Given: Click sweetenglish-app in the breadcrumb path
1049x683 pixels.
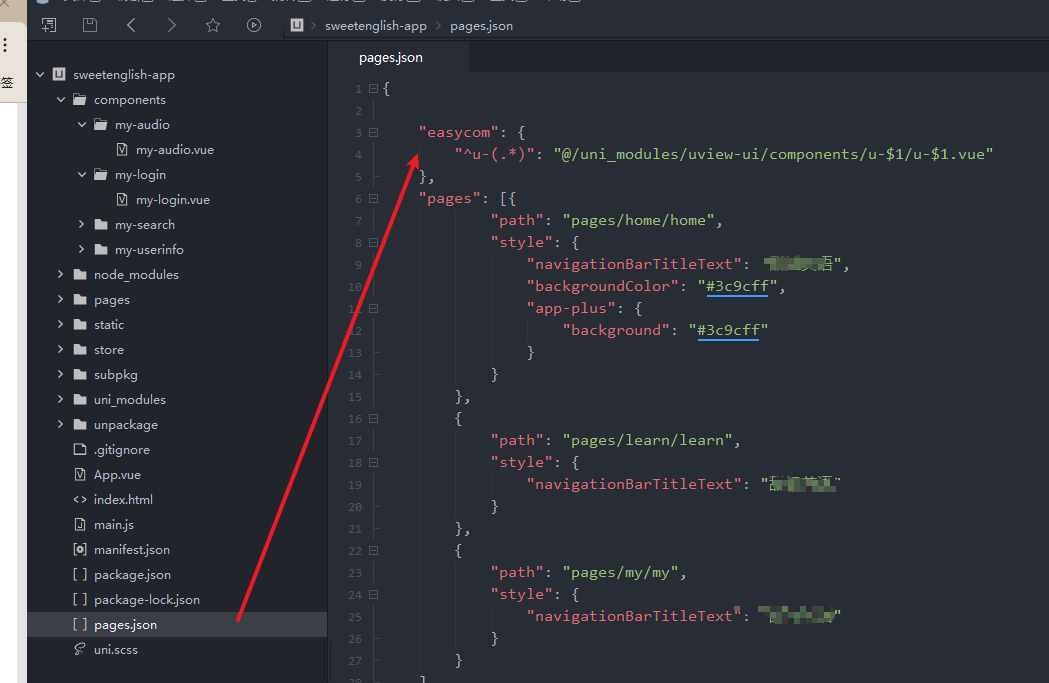Looking at the screenshot, I should click(x=376, y=26).
